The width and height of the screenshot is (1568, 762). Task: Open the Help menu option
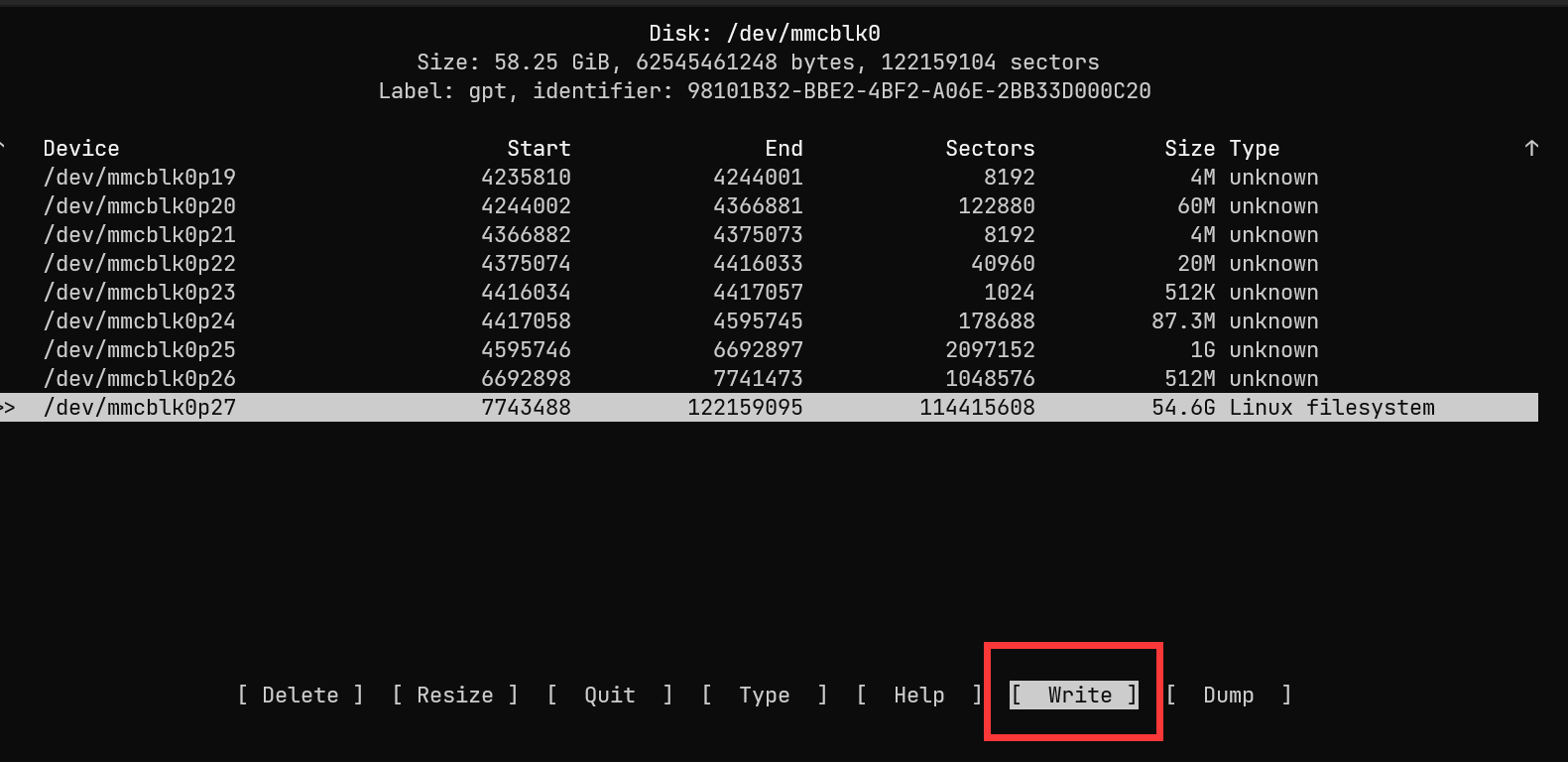pyautogui.click(x=918, y=695)
